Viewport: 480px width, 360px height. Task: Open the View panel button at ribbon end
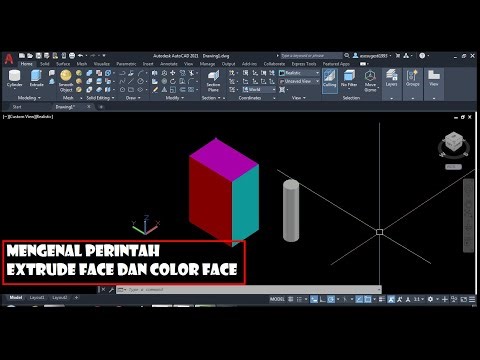434,84
